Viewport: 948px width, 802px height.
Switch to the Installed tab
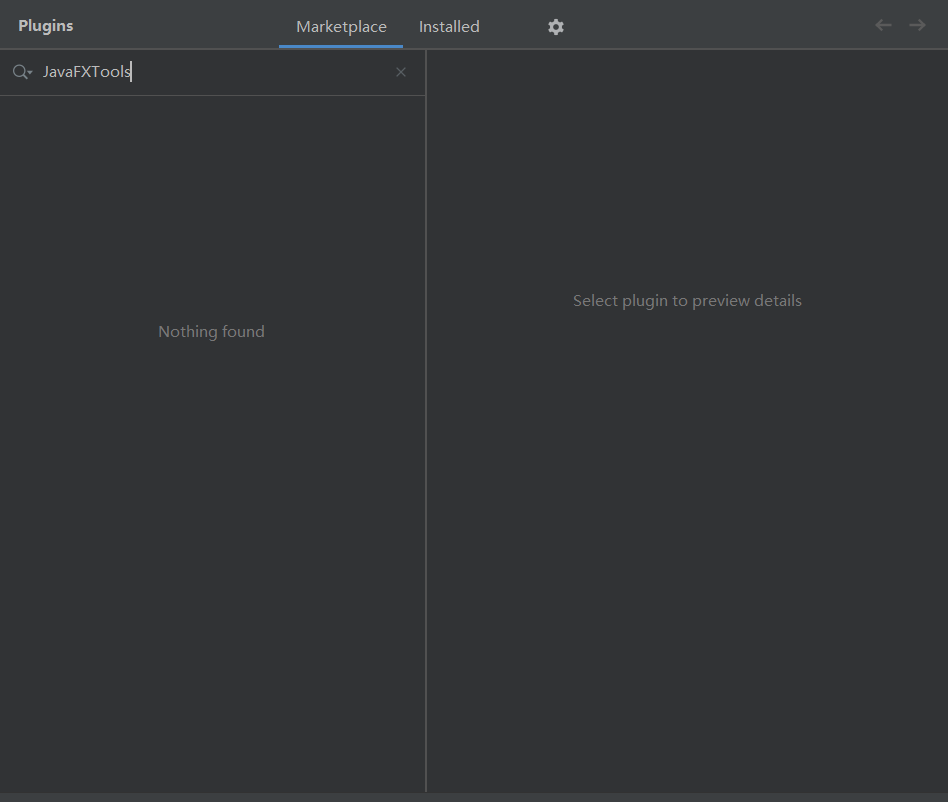click(x=449, y=27)
